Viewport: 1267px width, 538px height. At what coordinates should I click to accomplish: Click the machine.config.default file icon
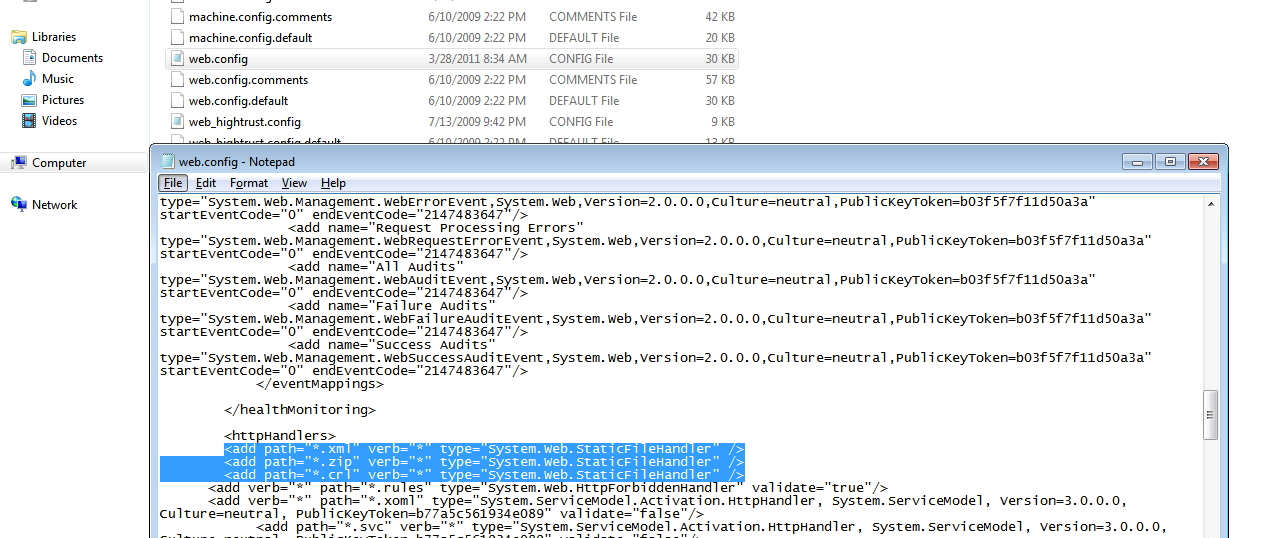(178, 38)
